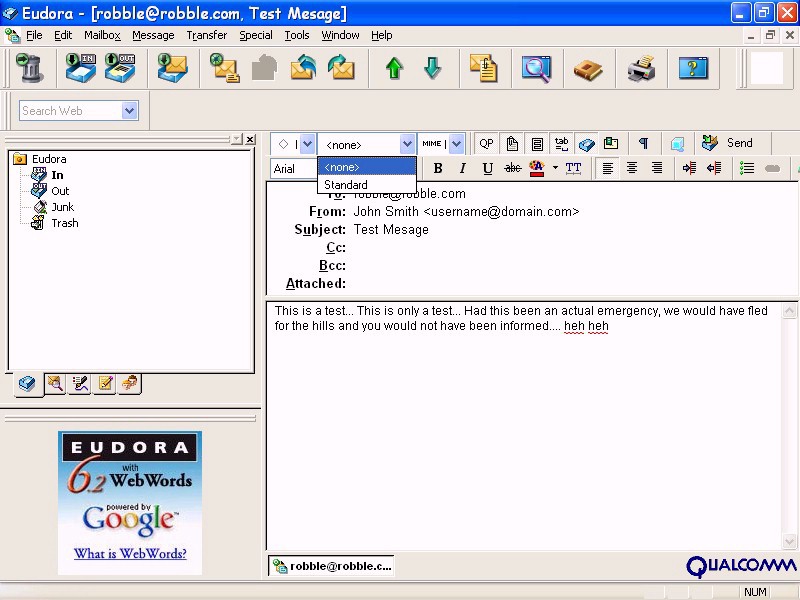The width and height of the screenshot is (800, 600).
Task: Click the Search Web input field
Action: pyautogui.click(x=71, y=111)
